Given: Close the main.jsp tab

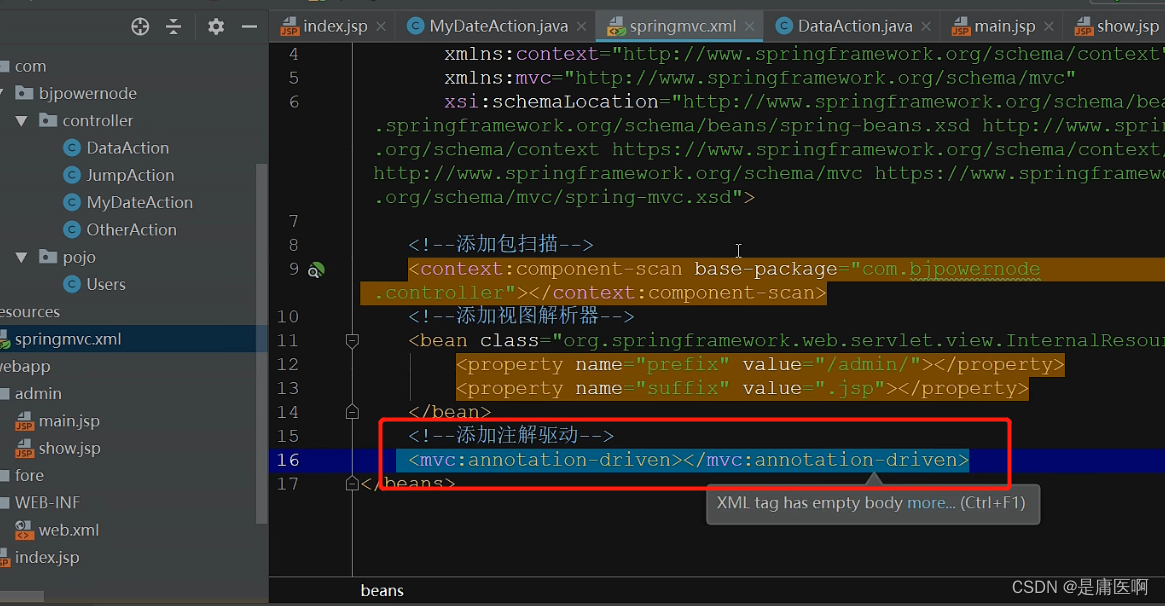Looking at the screenshot, I should 1048,26.
